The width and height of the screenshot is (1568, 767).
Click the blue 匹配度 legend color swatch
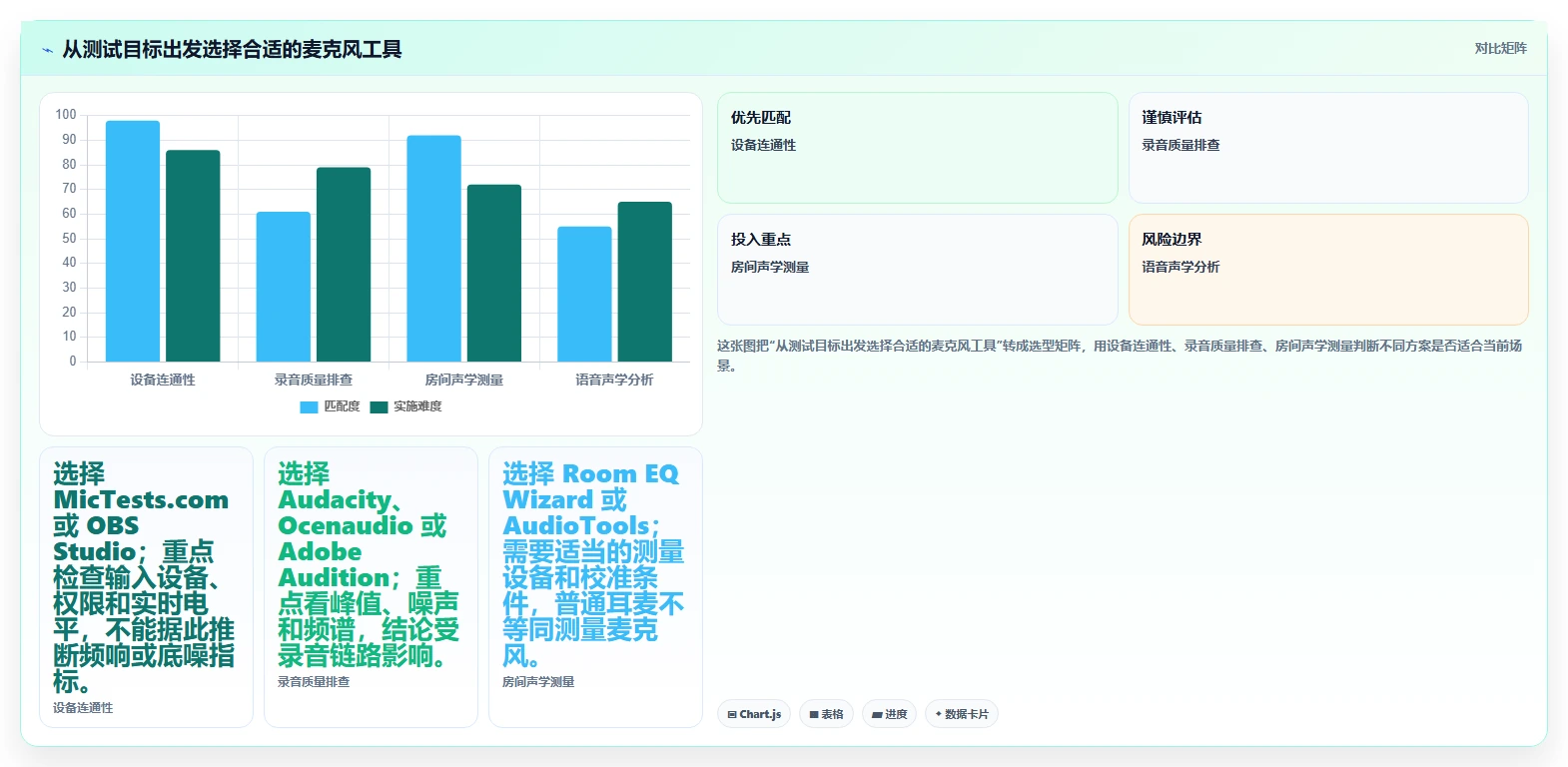click(x=309, y=406)
